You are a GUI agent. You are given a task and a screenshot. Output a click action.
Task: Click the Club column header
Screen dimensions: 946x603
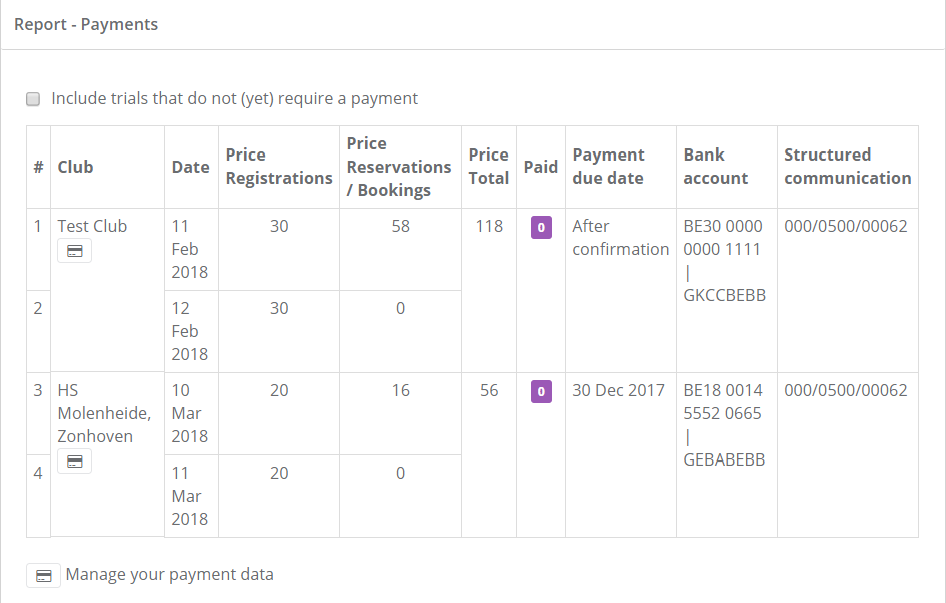76,167
